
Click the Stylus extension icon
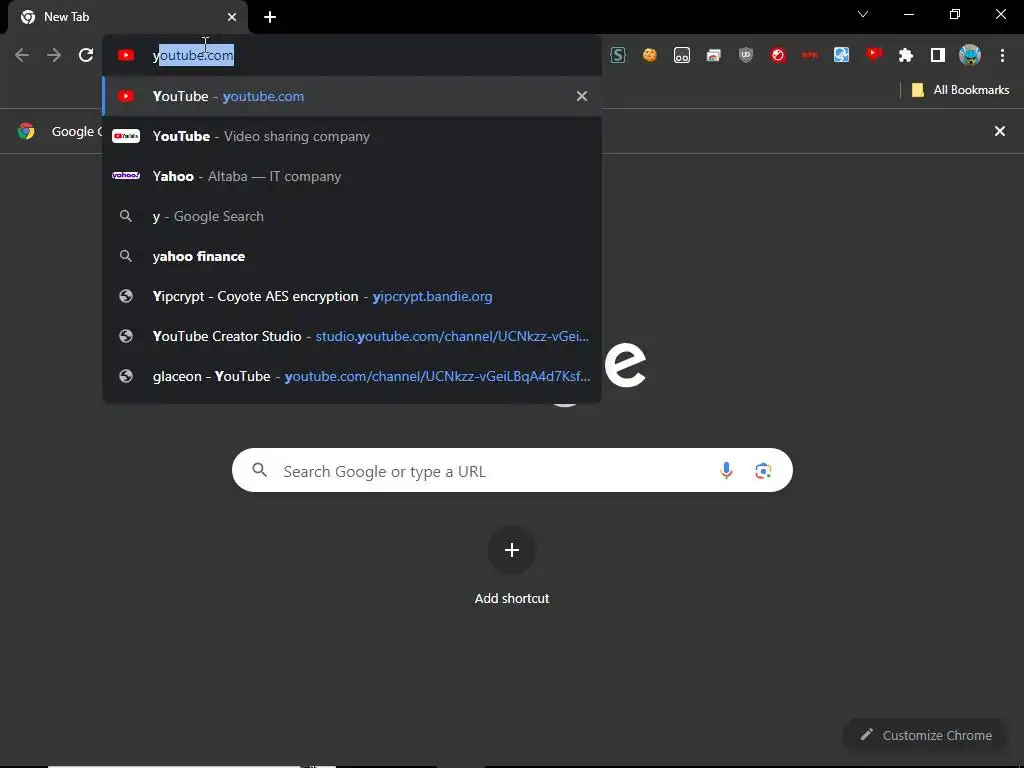pyautogui.click(x=618, y=56)
